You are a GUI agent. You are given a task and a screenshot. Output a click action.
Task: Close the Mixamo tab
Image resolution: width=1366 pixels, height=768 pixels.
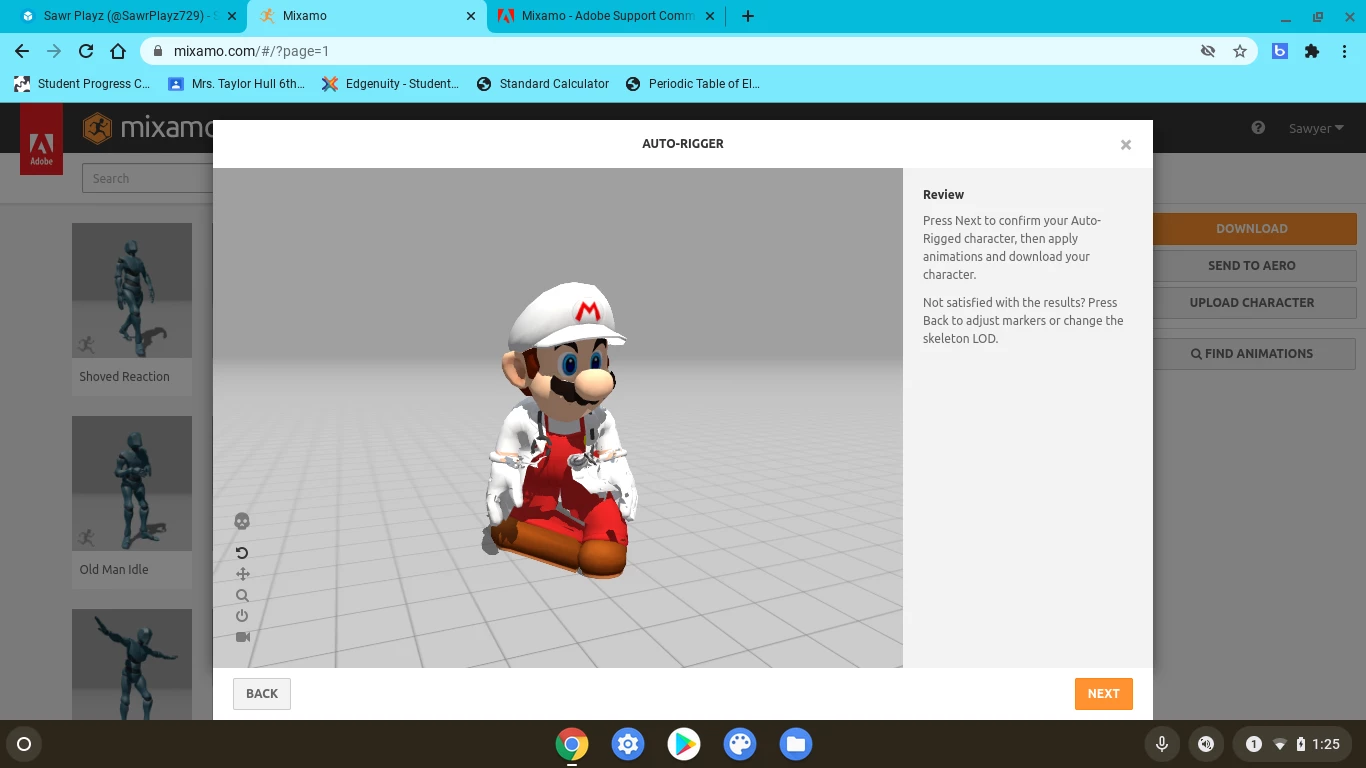click(471, 16)
